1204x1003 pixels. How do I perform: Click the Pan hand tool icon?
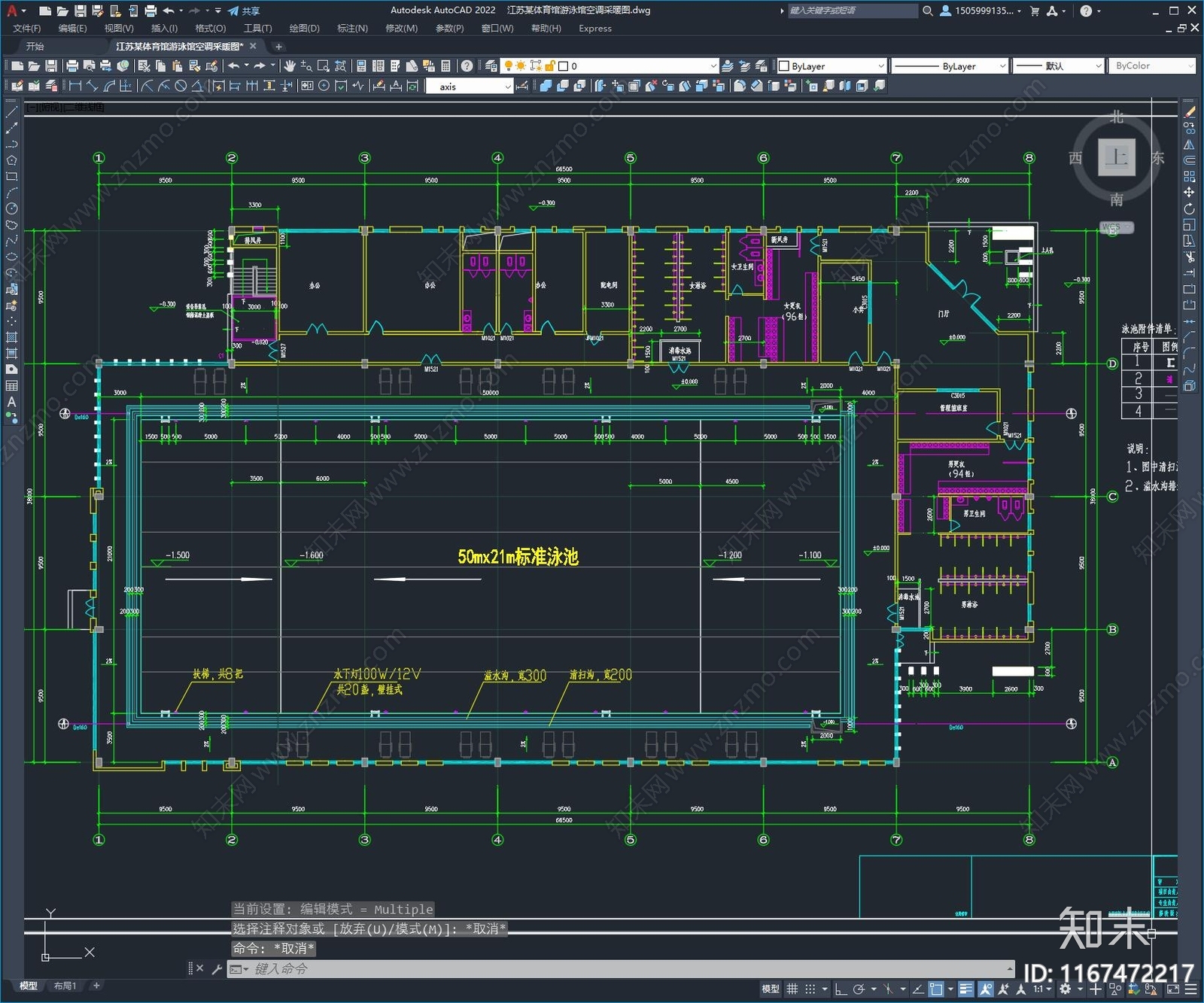290,66
